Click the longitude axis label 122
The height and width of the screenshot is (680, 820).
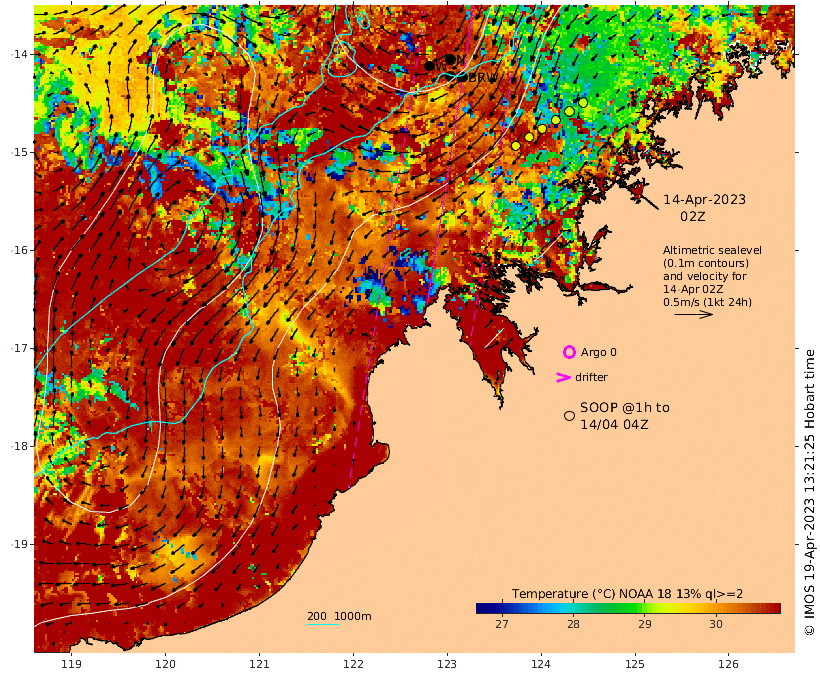(353, 664)
